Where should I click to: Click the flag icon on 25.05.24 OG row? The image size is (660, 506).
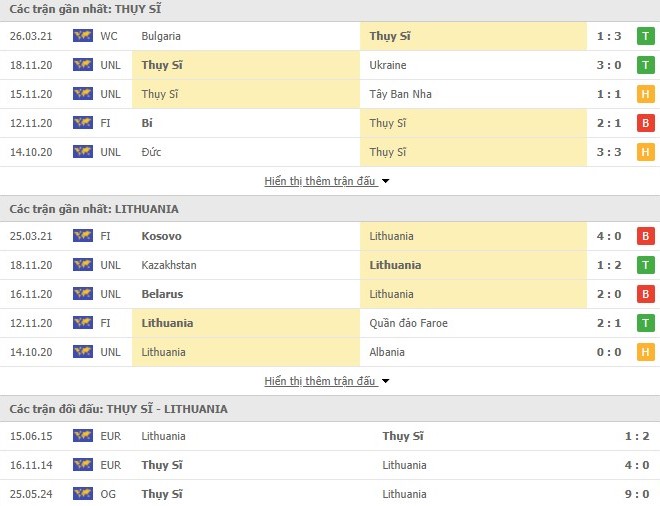pyautogui.click(x=82, y=494)
